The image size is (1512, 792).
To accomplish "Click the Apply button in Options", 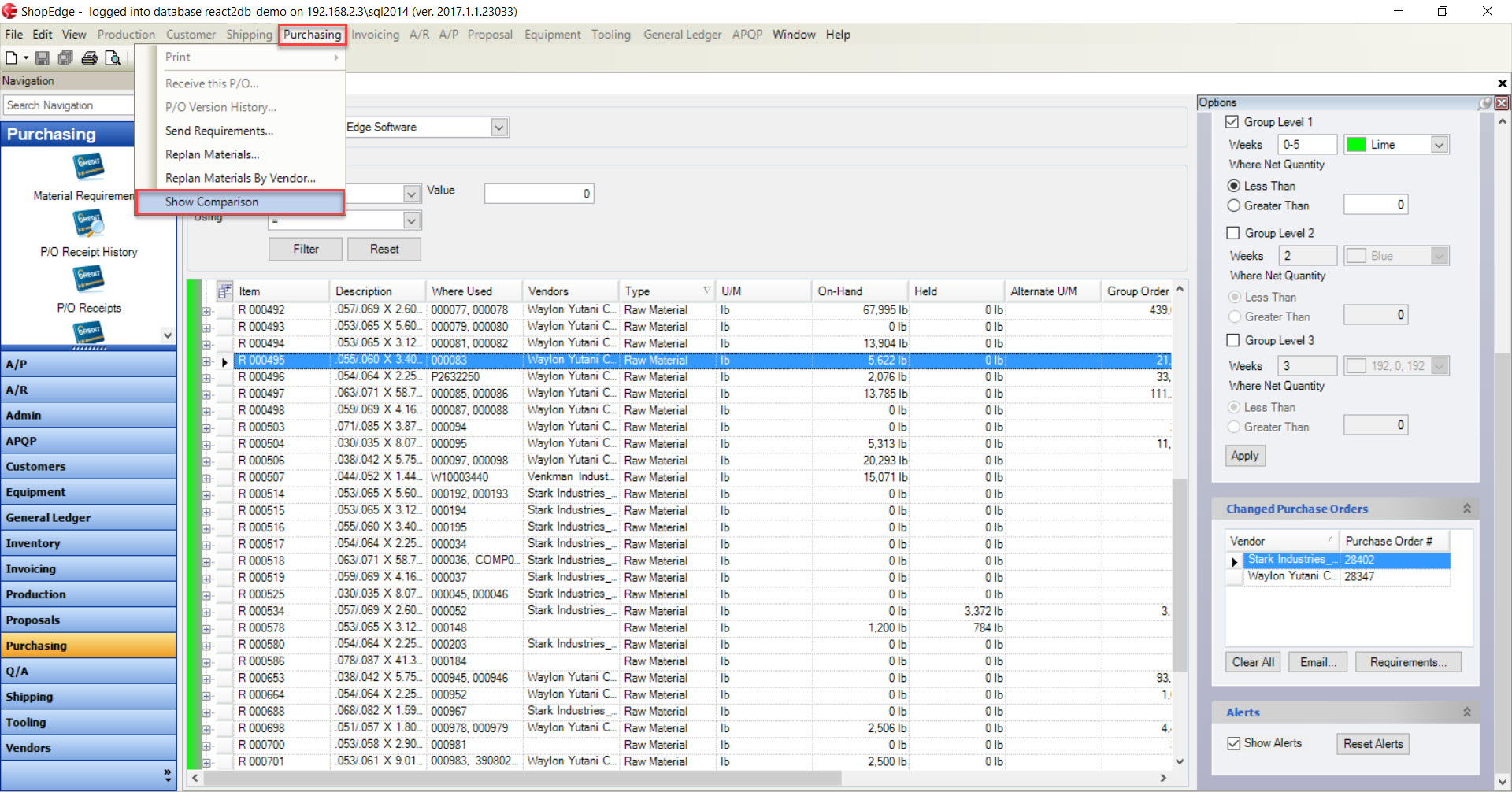I will (x=1245, y=456).
